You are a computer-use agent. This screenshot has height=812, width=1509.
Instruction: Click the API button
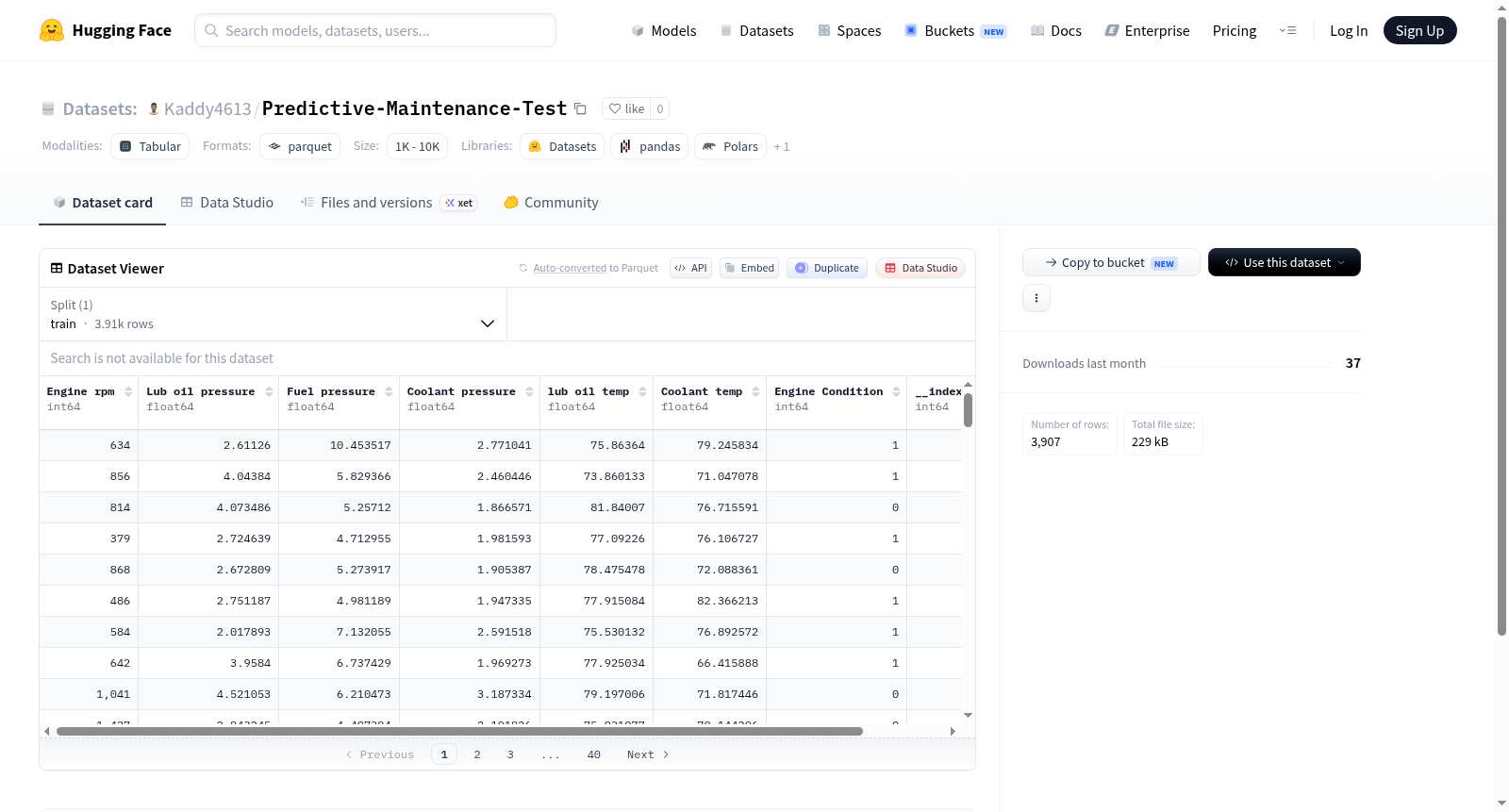coord(690,268)
